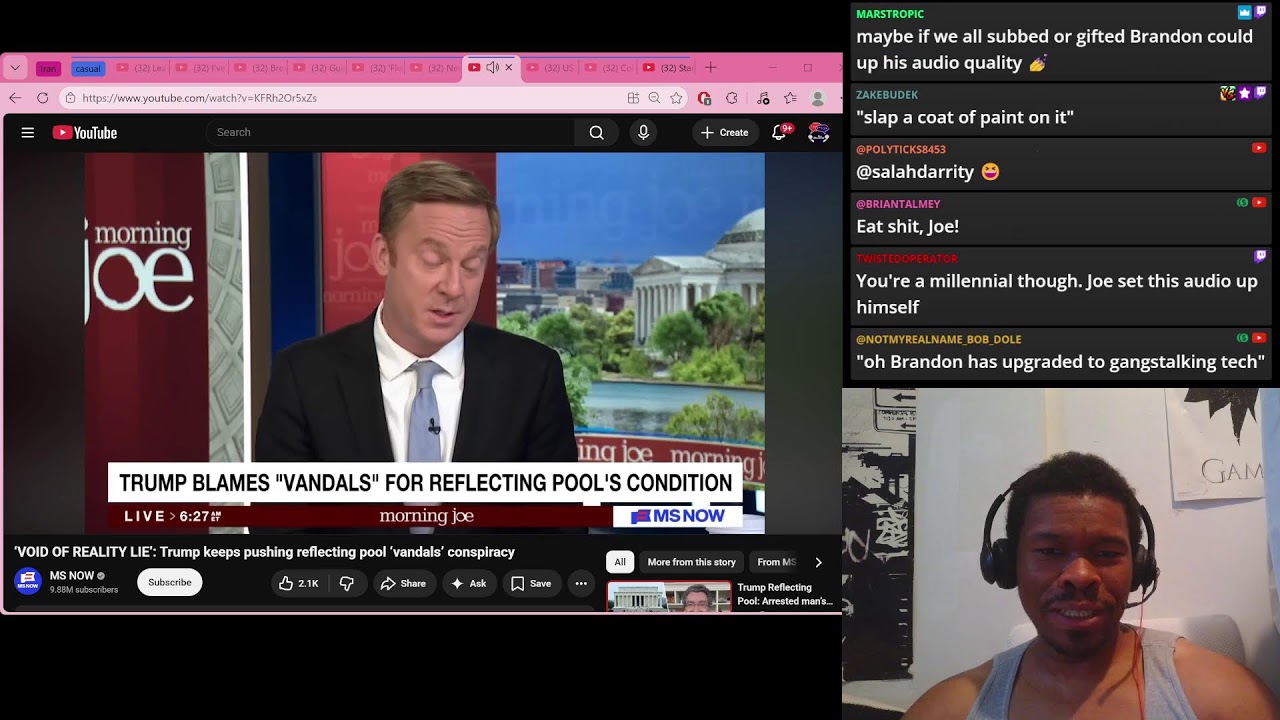
Task: Click the @POLYTICKS8453 username in chat
Action: click(x=901, y=149)
